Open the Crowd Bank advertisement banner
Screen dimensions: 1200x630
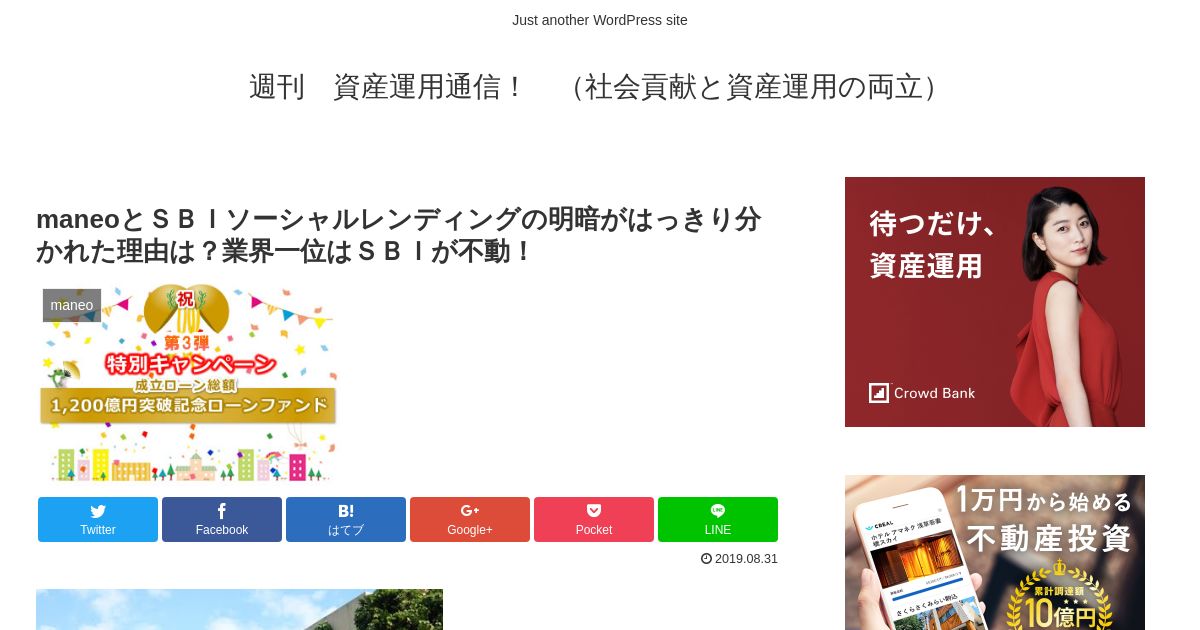[x=995, y=302]
